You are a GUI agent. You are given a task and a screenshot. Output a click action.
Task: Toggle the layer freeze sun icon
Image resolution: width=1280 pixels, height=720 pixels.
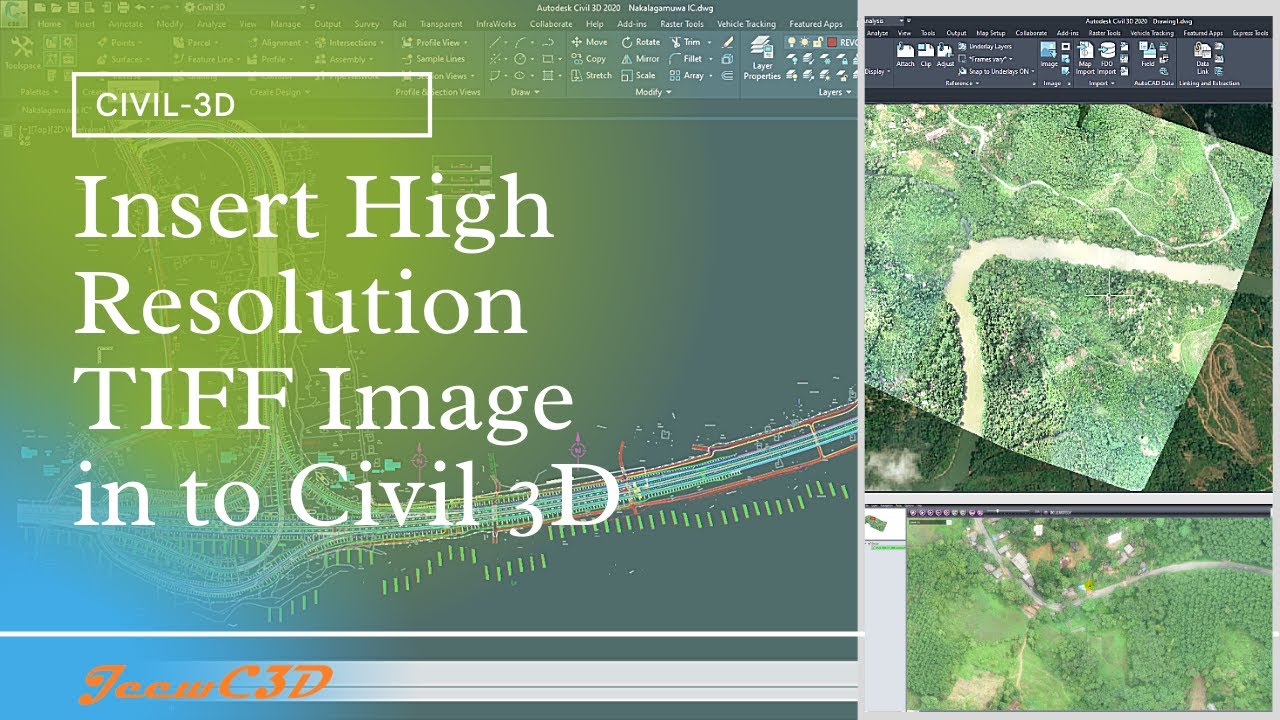(x=806, y=42)
